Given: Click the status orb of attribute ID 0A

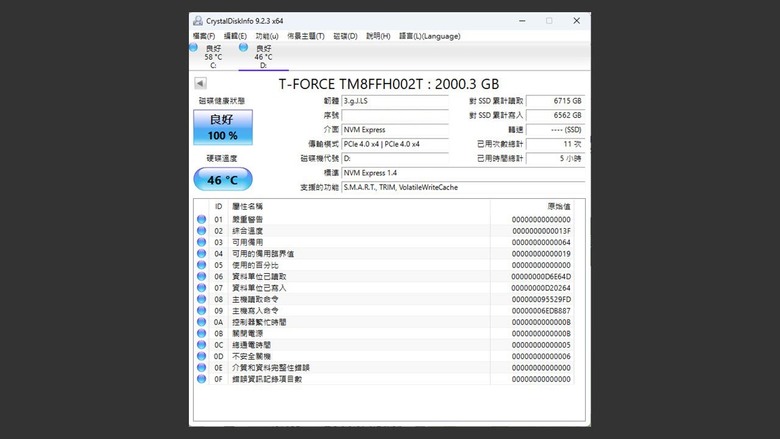Looking at the screenshot, I should tap(201, 322).
